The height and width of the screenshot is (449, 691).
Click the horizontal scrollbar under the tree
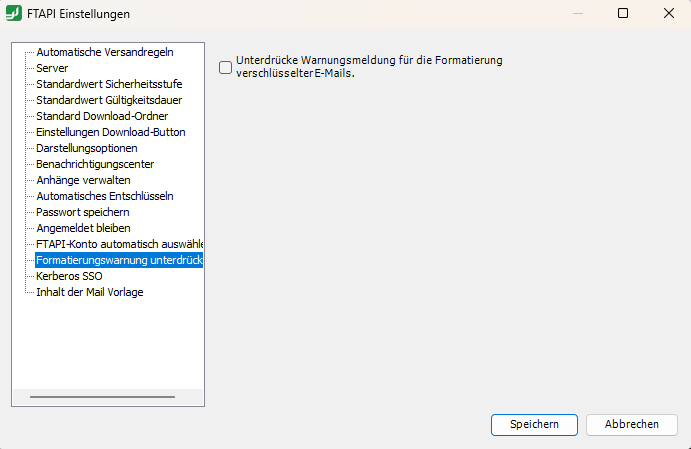[x=100, y=397]
